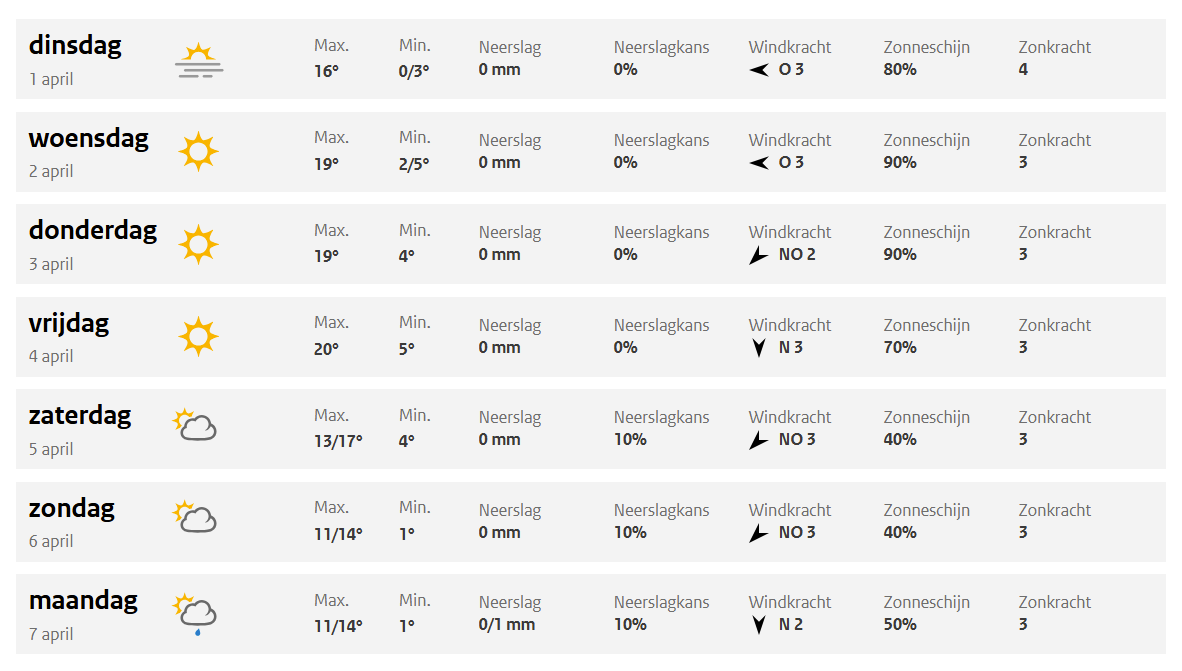Click zondag's Neerslagkans 10% value
This screenshot has width=1182, height=671.
click(x=630, y=532)
